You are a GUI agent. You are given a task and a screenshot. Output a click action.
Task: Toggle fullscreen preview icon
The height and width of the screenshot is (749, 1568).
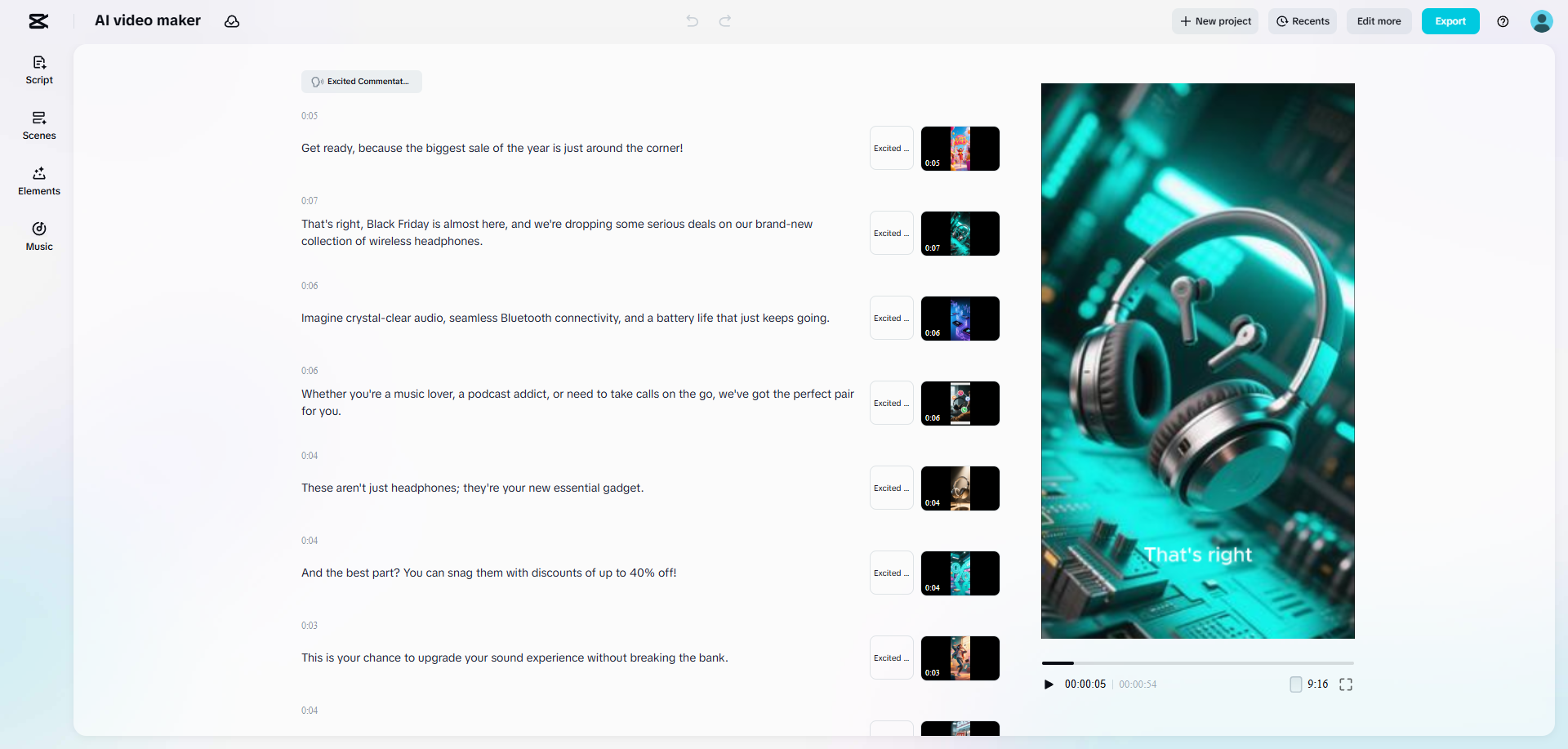pyautogui.click(x=1346, y=684)
